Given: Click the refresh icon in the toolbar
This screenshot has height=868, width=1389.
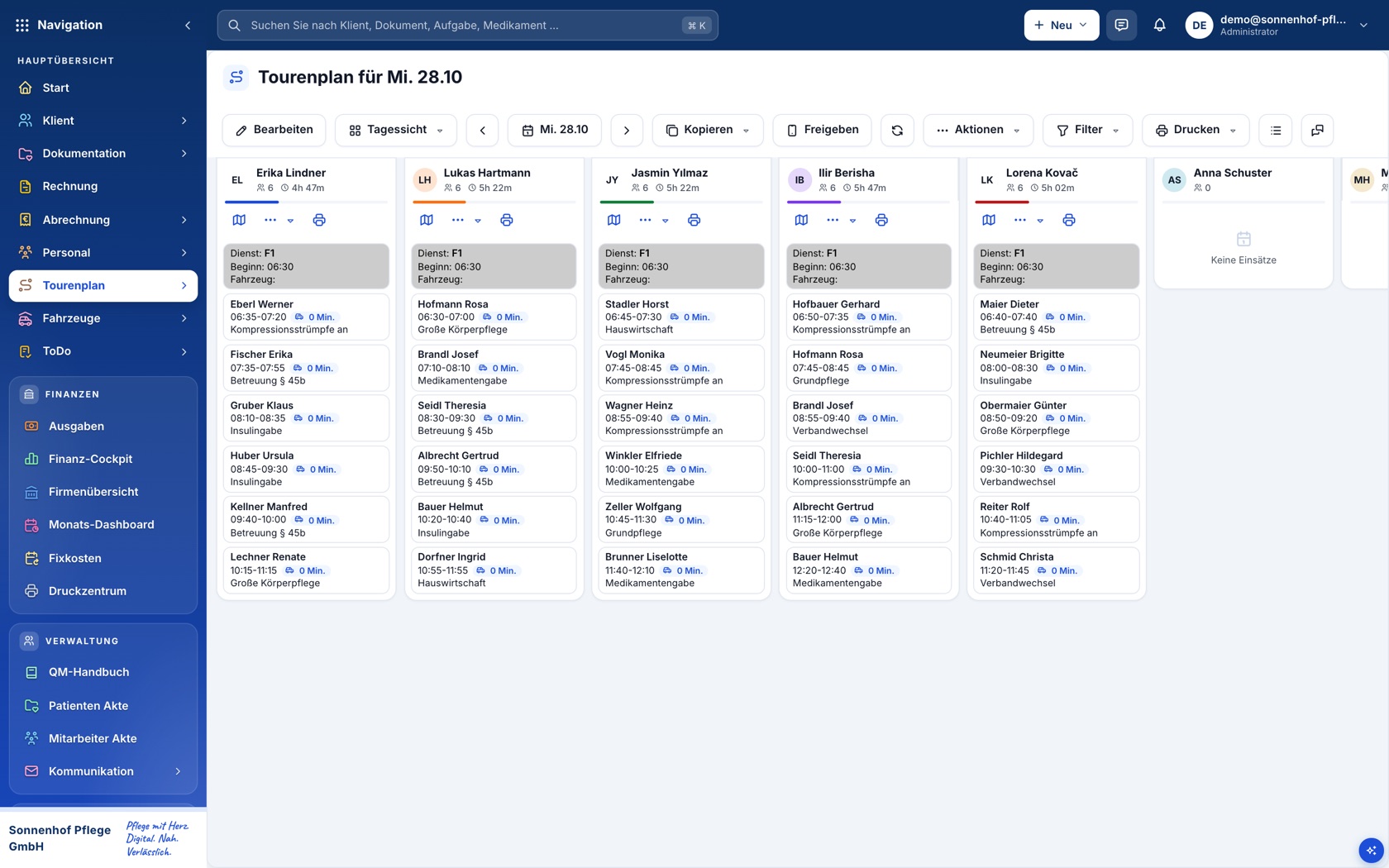Looking at the screenshot, I should coord(897,131).
